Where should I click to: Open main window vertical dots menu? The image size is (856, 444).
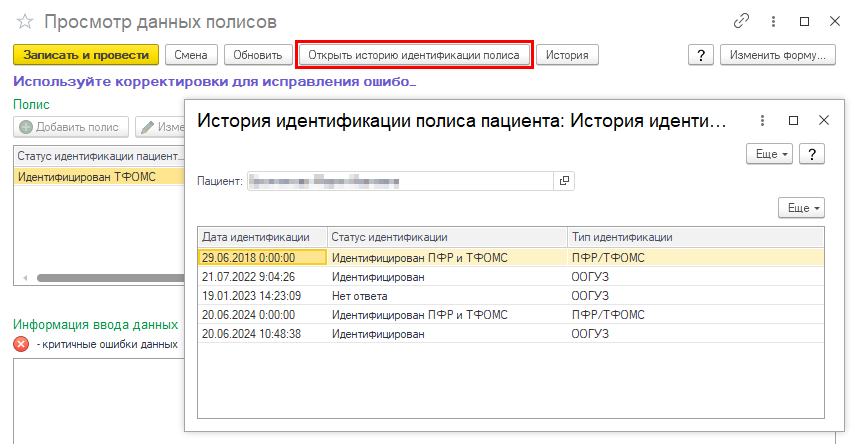click(773, 21)
